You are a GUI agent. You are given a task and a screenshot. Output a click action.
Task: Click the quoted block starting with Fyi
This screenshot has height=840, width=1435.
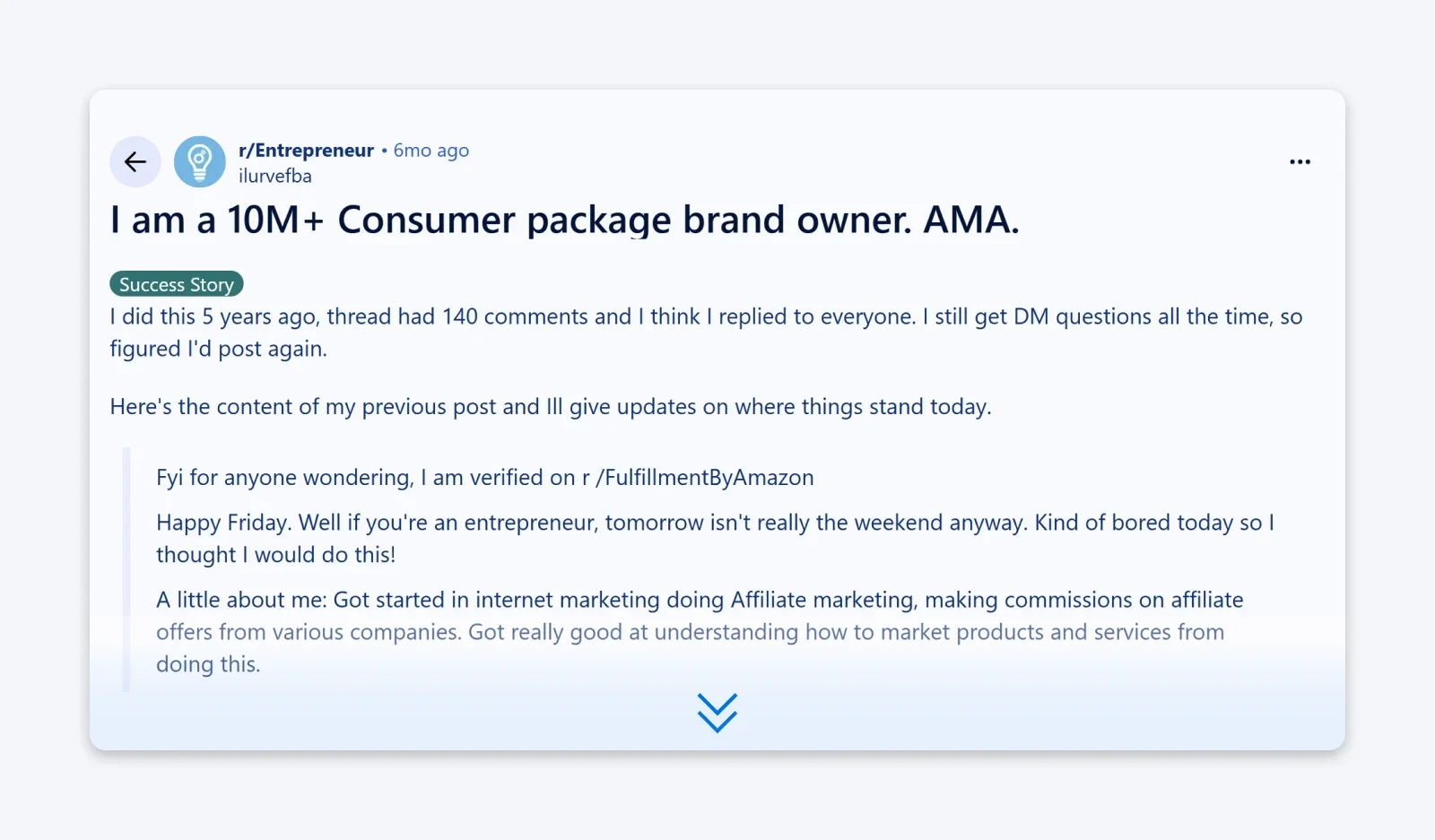pyautogui.click(x=484, y=477)
